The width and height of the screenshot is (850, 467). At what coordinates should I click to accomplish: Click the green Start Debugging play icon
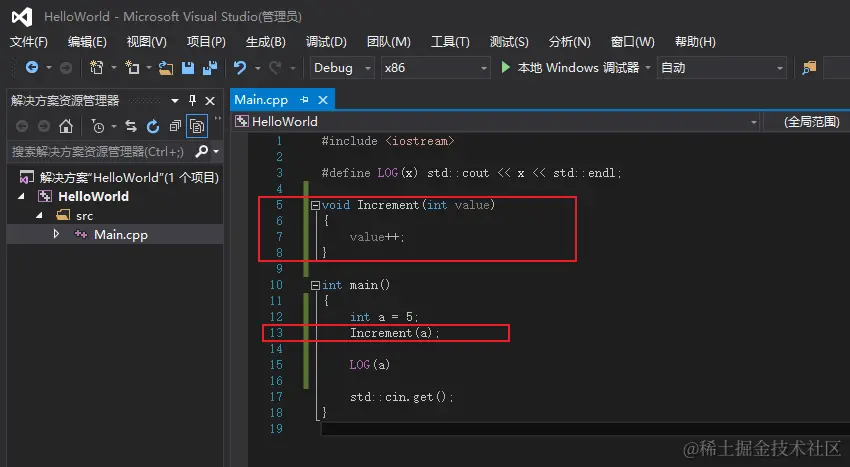pos(505,67)
